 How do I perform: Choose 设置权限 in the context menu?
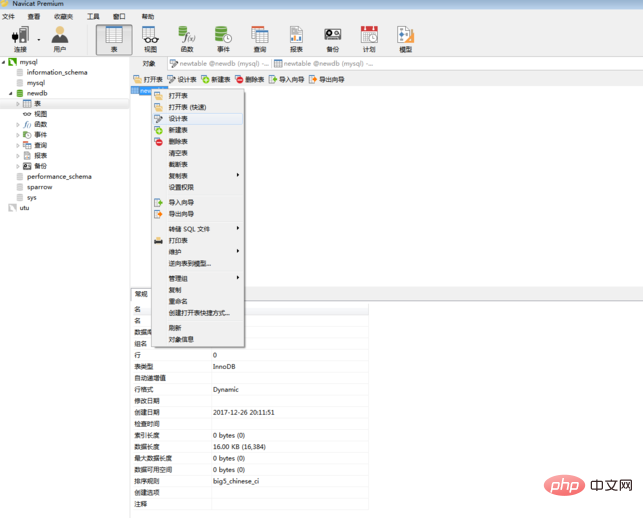click(198, 187)
